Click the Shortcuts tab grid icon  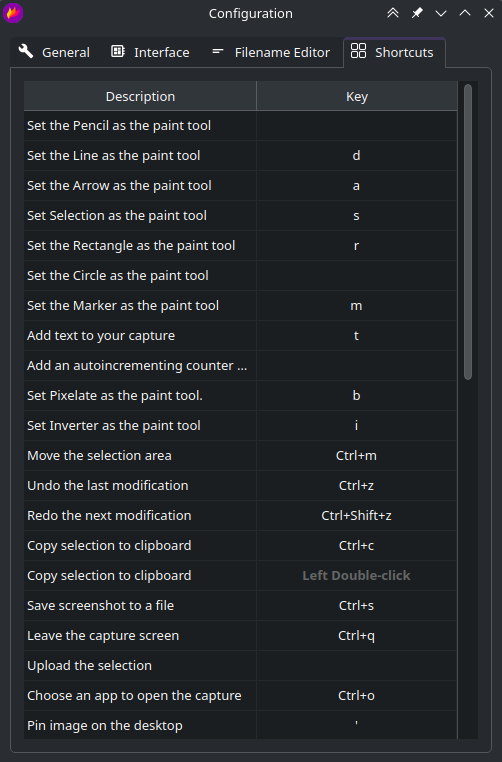click(x=358, y=51)
